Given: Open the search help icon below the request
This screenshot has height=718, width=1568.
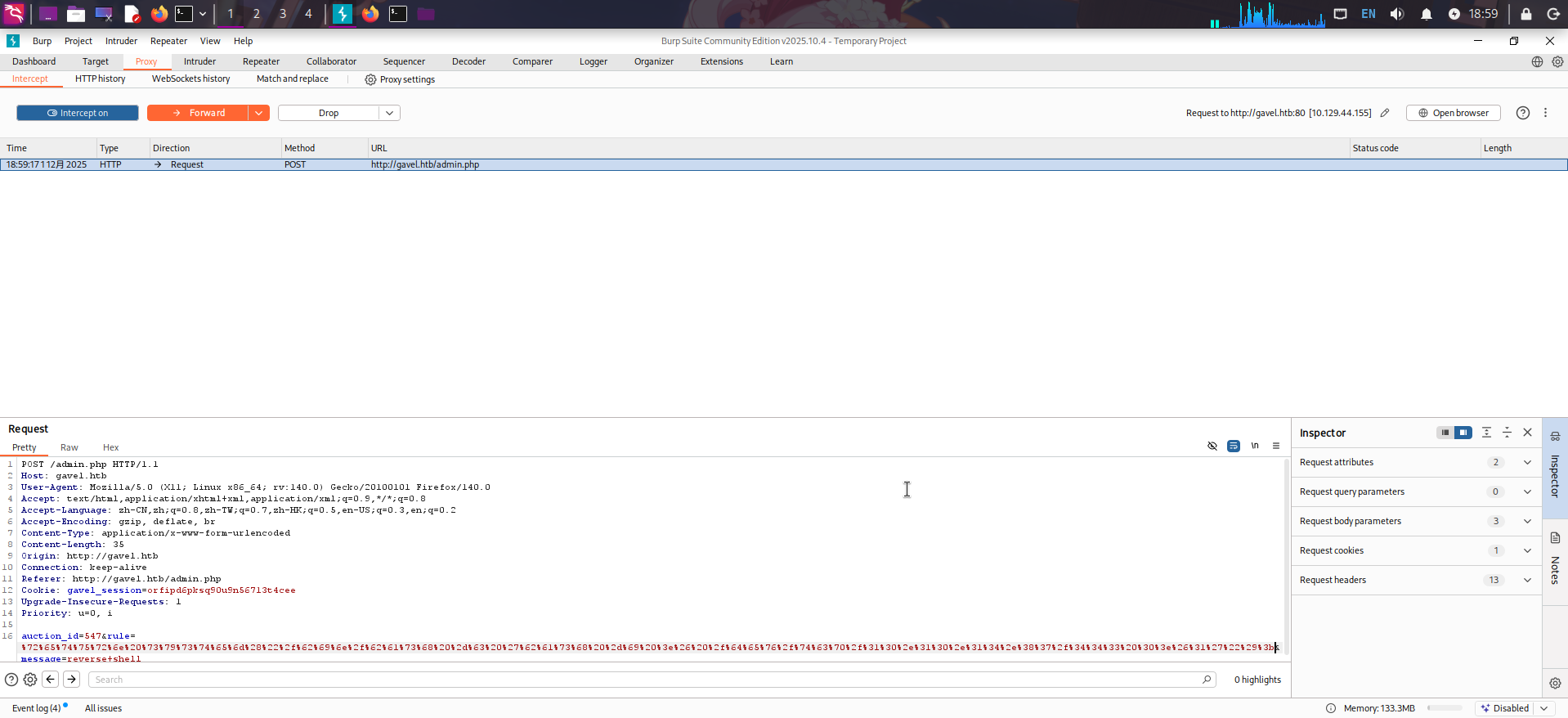Looking at the screenshot, I should tap(11, 680).
